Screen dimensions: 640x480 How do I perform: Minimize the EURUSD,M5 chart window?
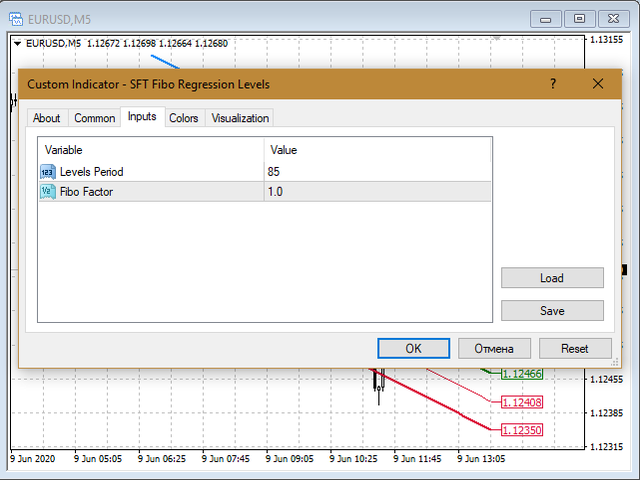[546, 17]
